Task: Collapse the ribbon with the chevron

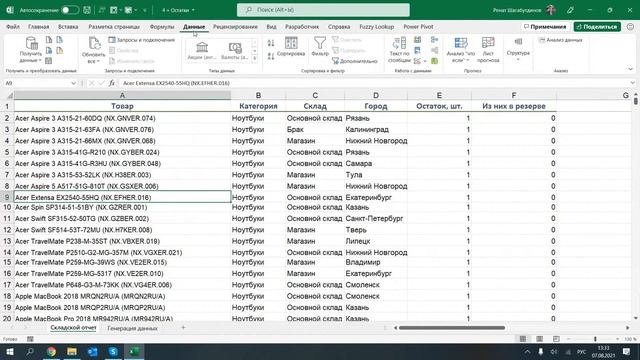Action: (x=630, y=69)
